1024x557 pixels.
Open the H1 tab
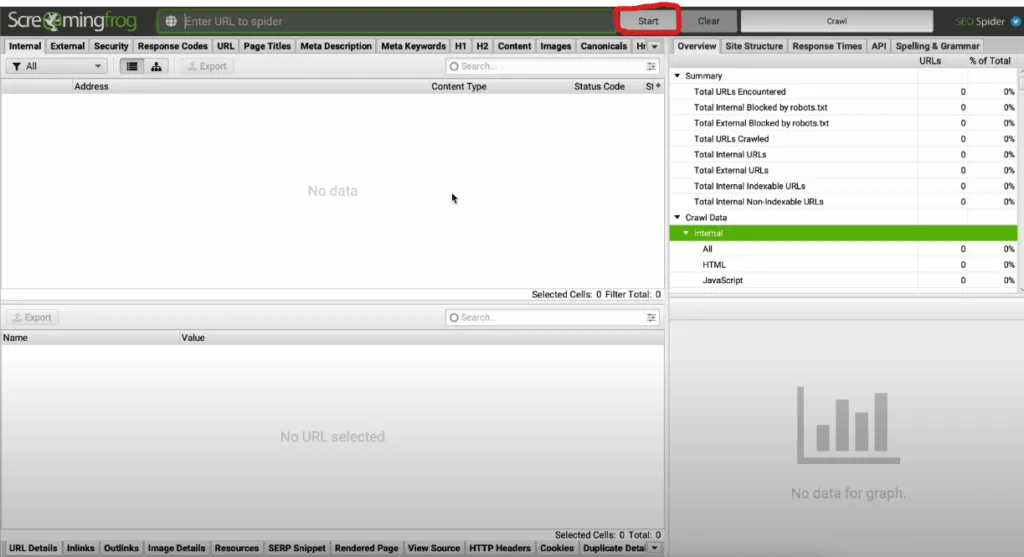click(x=460, y=46)
